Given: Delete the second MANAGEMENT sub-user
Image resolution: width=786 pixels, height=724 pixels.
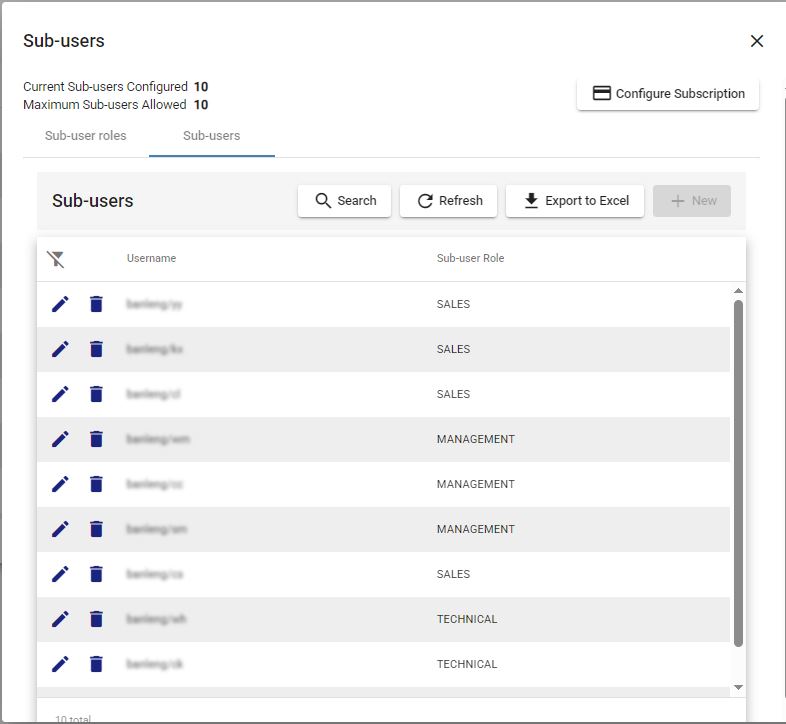Looking at the screenshot, I should coord(96,484).
